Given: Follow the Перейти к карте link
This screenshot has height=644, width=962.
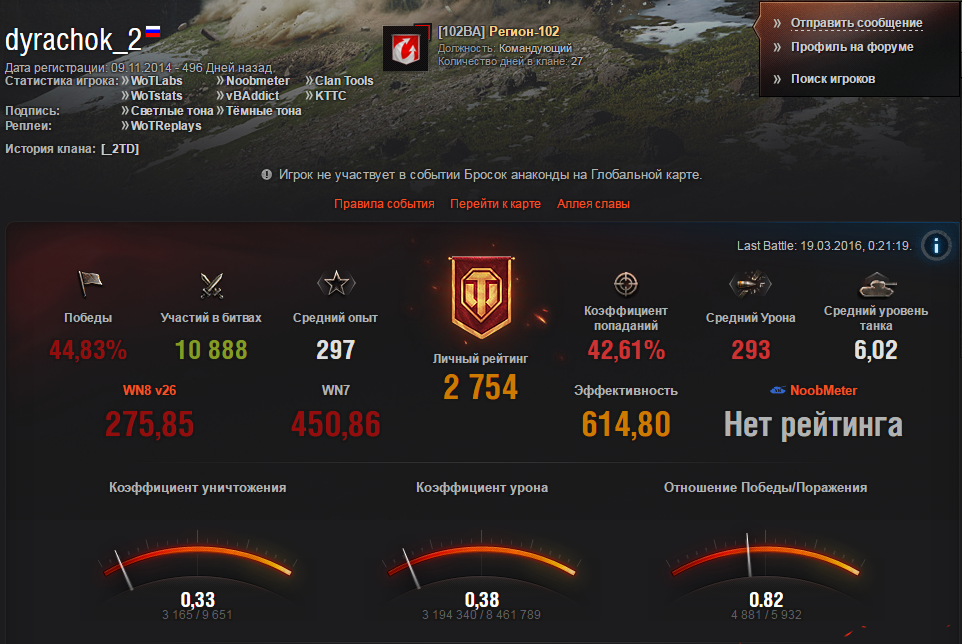Looking at the screenshot, I should 495,204.
